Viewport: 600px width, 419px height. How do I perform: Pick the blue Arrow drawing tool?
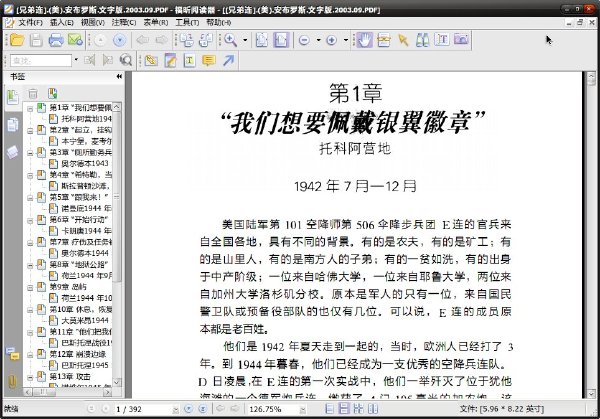tap(228, 60)
